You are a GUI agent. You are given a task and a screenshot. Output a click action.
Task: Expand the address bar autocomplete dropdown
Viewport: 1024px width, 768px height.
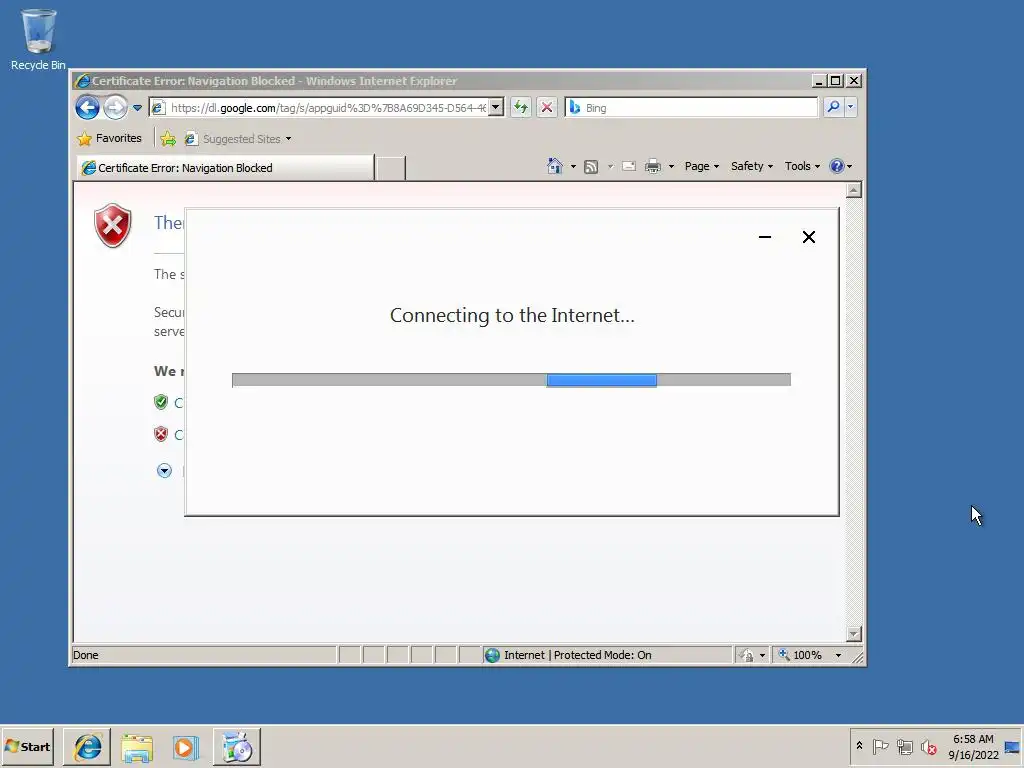(496, 107)
